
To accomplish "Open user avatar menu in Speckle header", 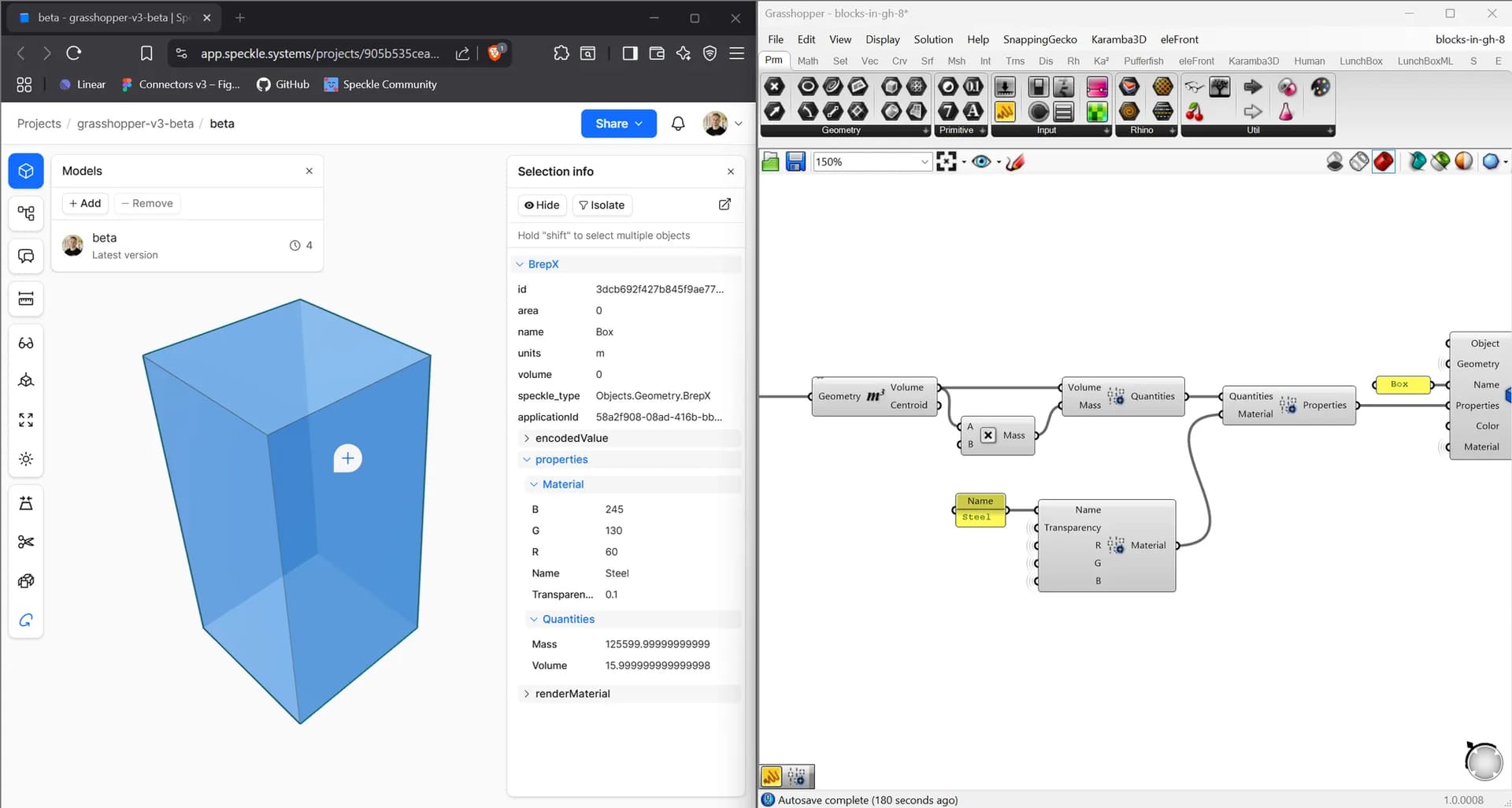I will [x=722, y=124].
